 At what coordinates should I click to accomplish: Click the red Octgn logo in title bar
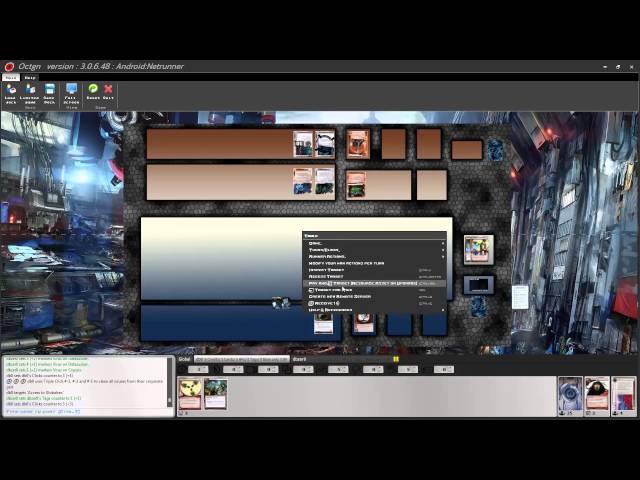pyautogui.click(x=9, y=67)
